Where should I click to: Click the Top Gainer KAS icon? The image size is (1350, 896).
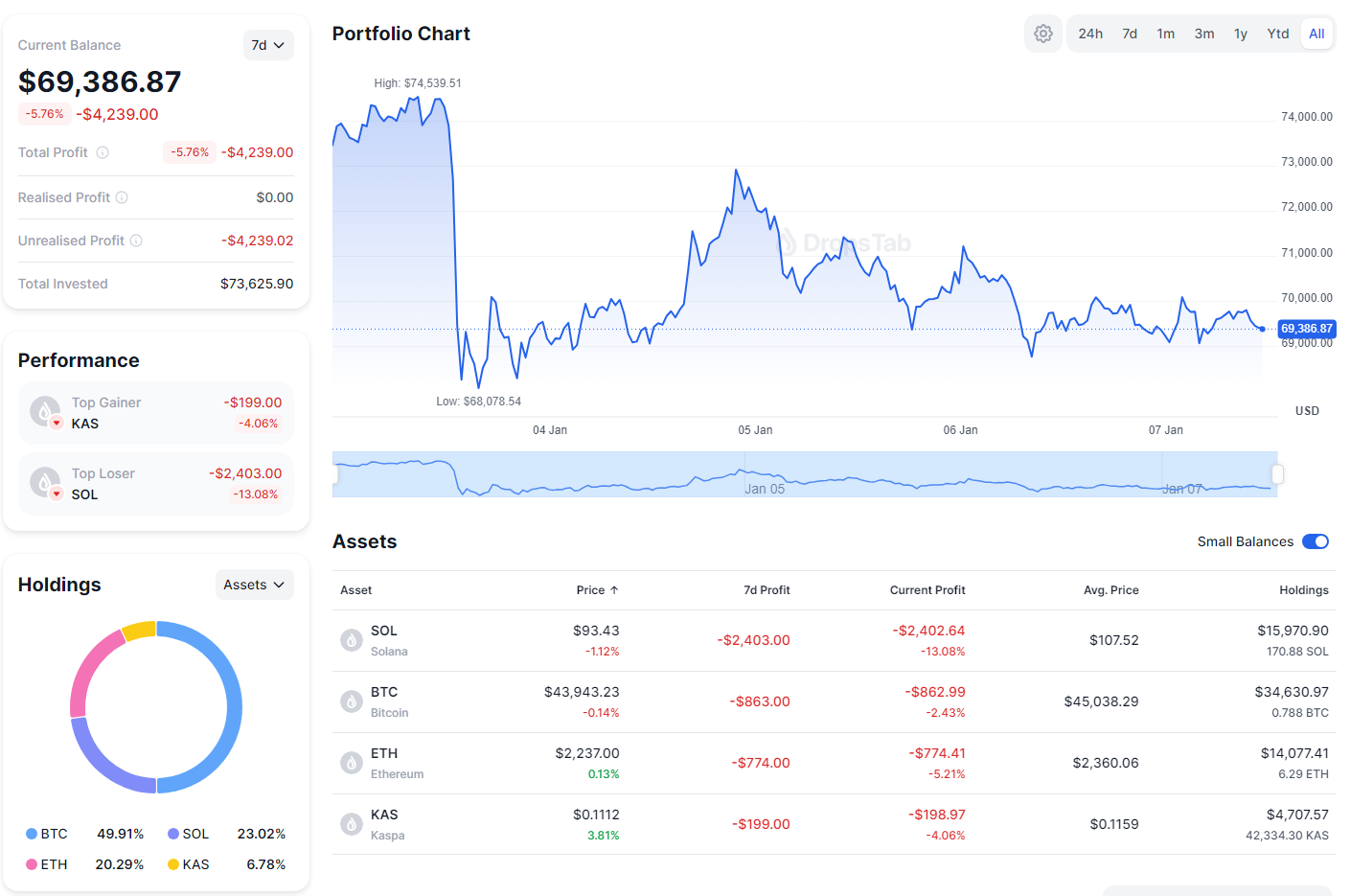45,412
